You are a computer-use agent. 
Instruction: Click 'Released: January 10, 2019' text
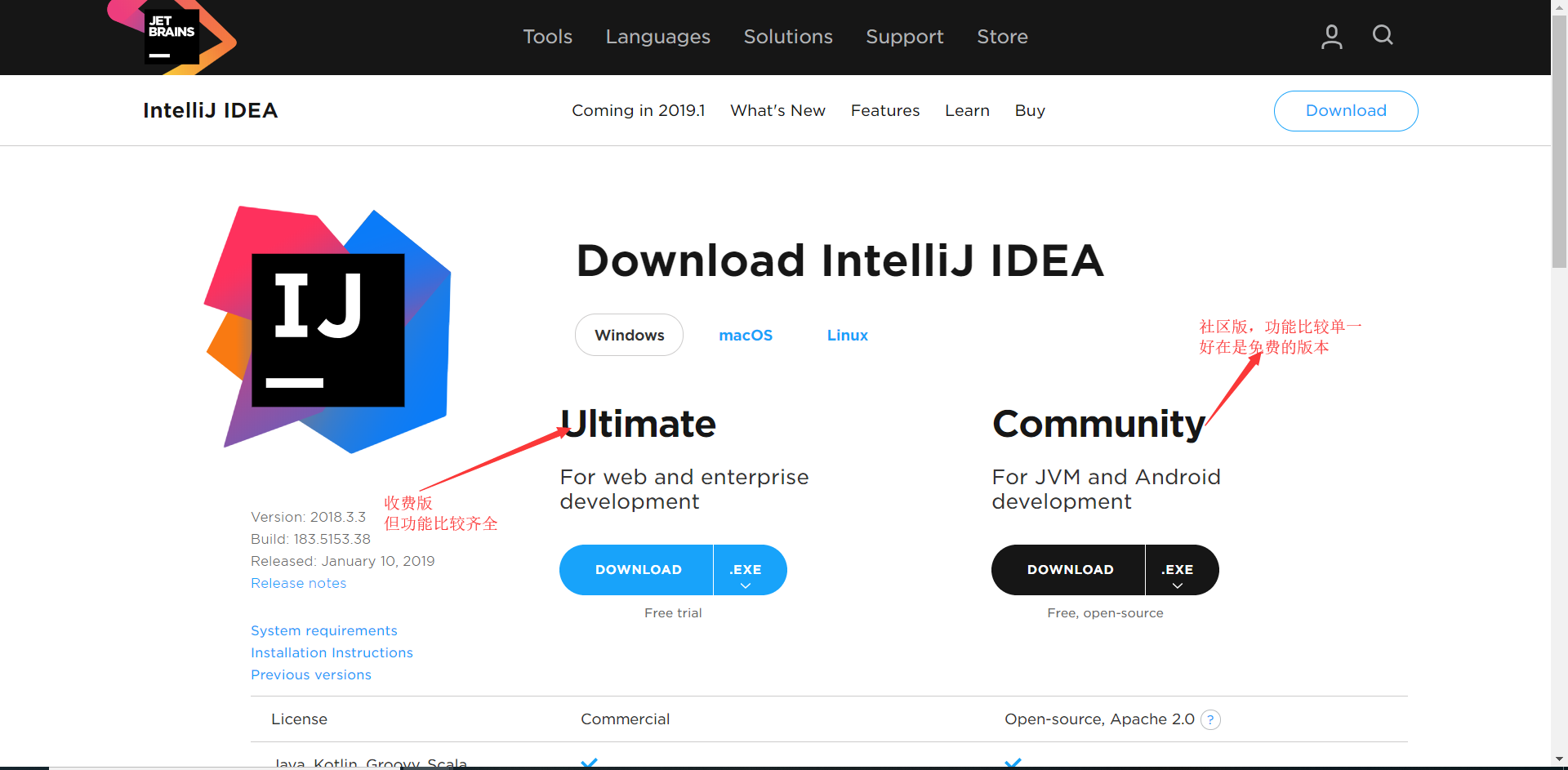coord(343,561)
